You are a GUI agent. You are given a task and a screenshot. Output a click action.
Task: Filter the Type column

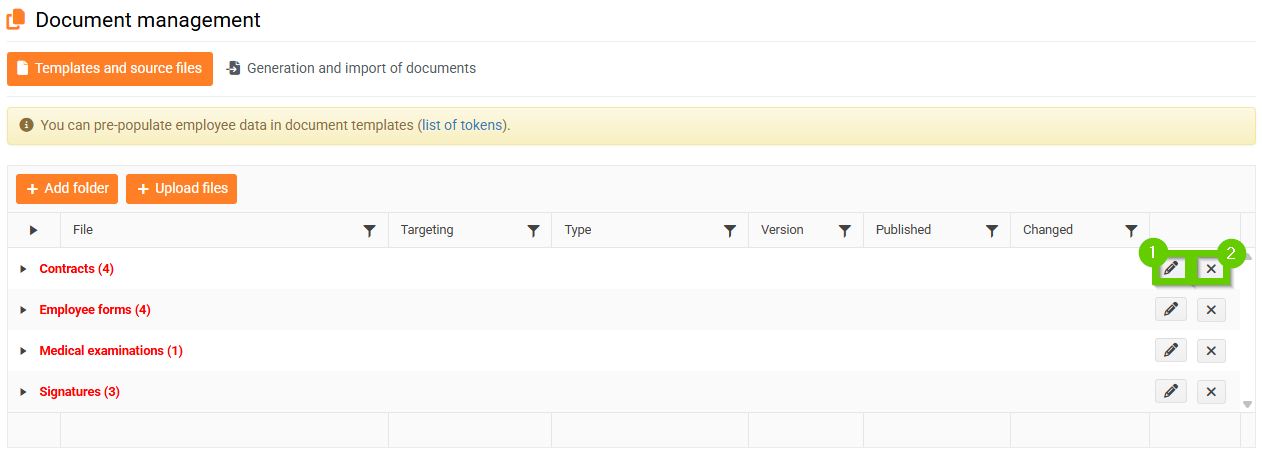pyautogui.click(x=730, y=230)
